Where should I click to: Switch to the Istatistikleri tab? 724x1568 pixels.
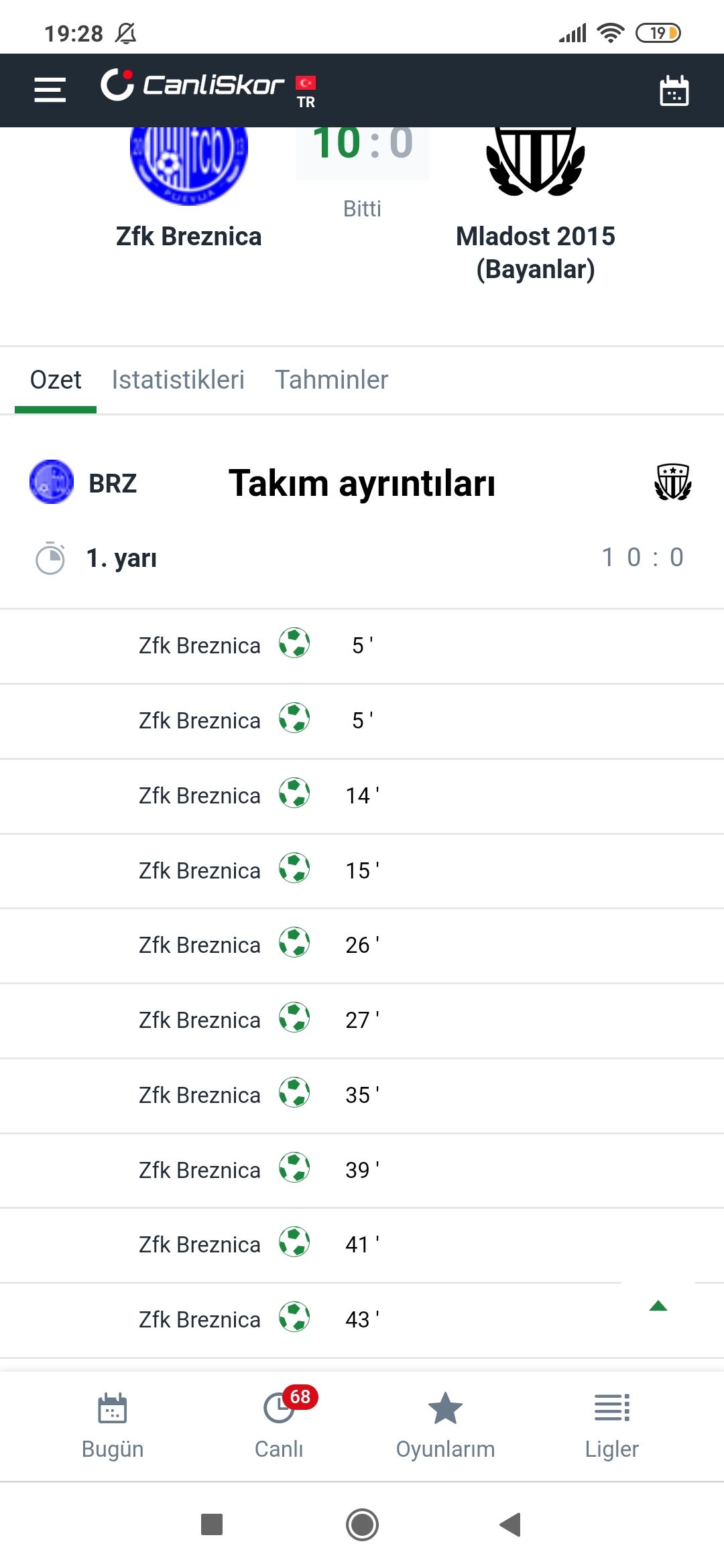[178, 380]
